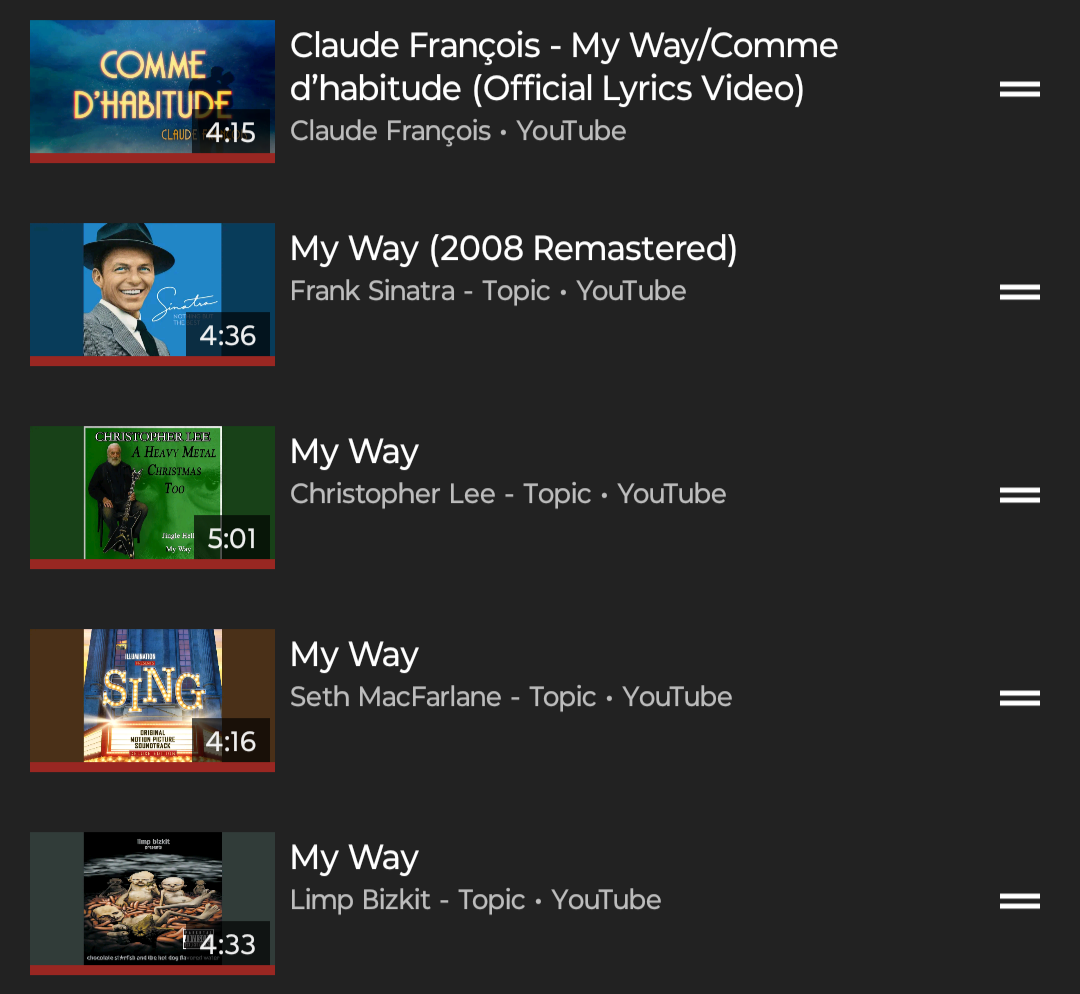Open the SING soundtrack thumbnail

(x=152, y=700)
